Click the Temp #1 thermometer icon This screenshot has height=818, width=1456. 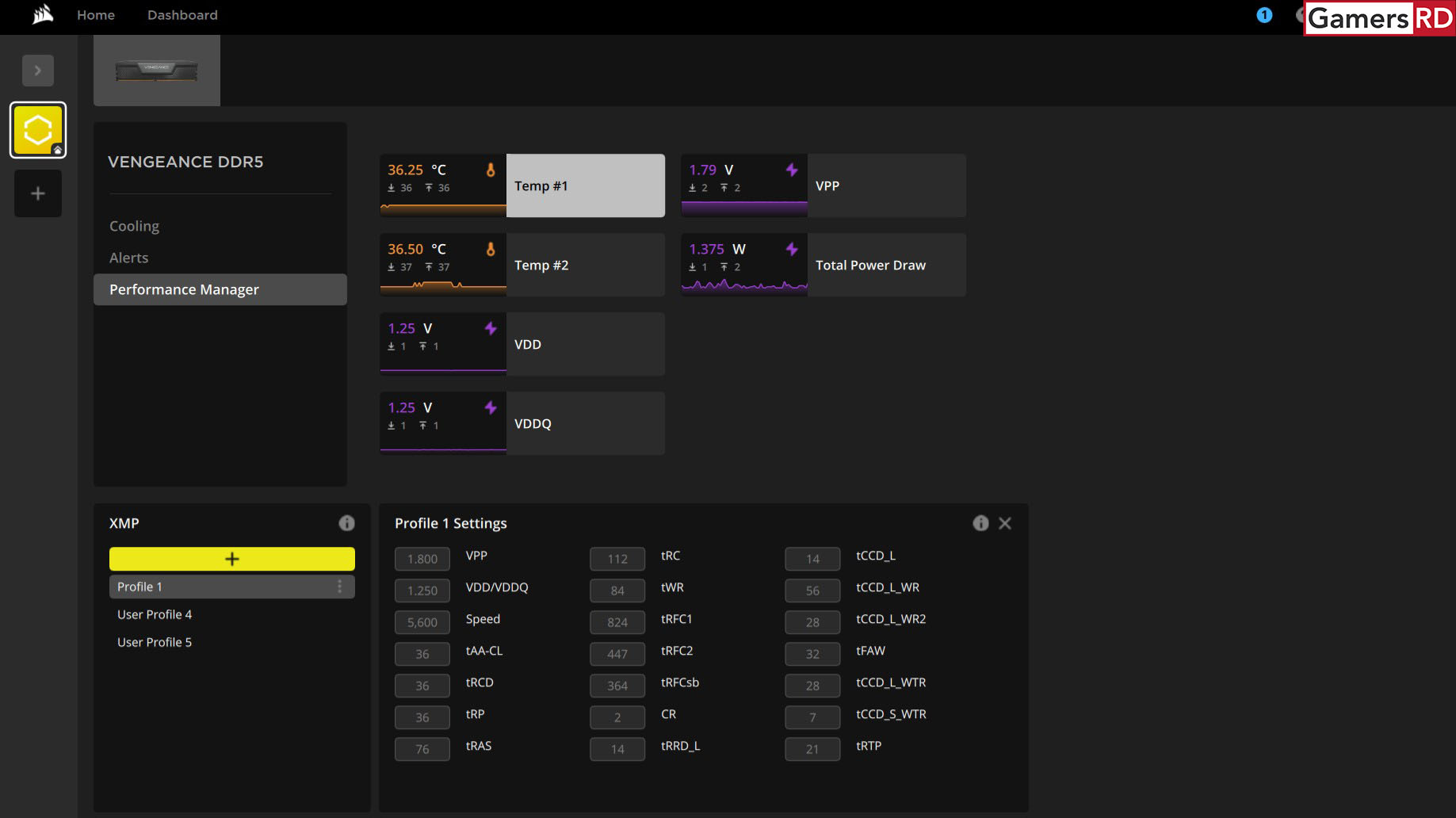click(x=491, y=170)
